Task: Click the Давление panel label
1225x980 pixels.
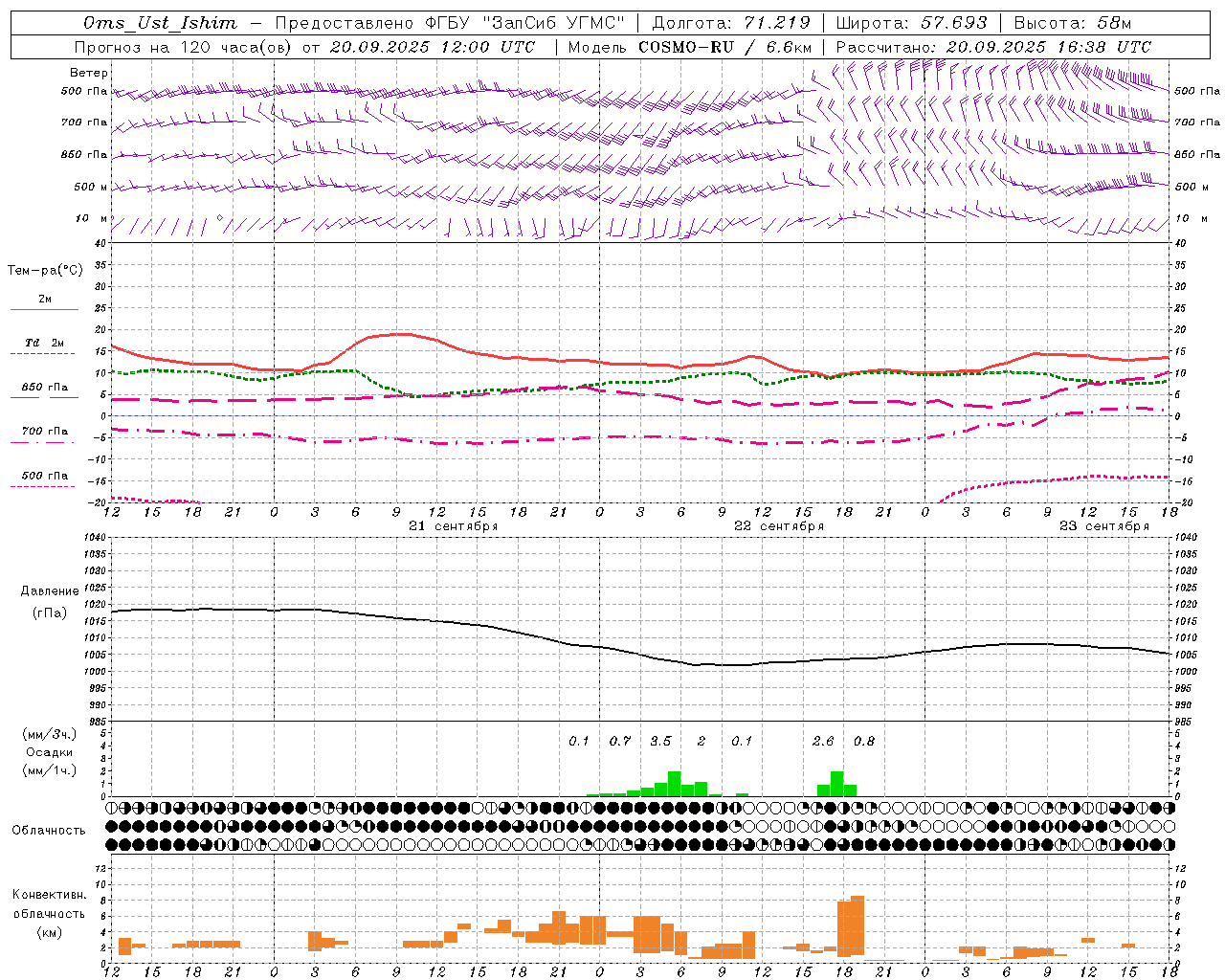Action: (50, 591)
